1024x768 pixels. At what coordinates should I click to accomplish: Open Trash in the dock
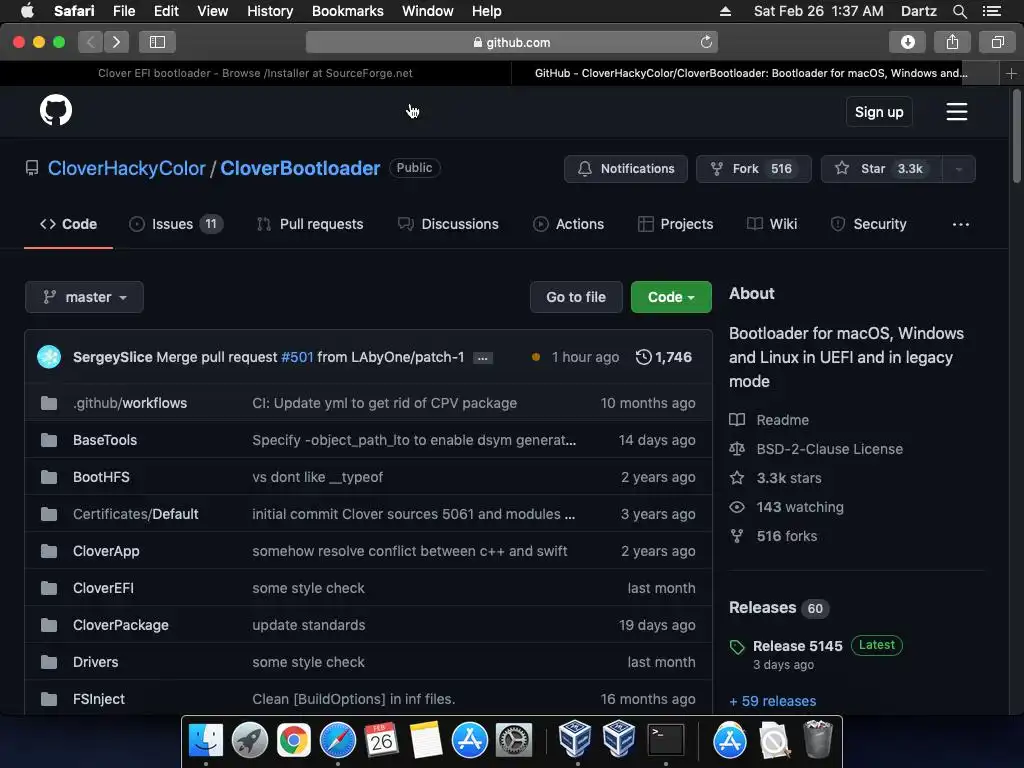pos(818,739)
